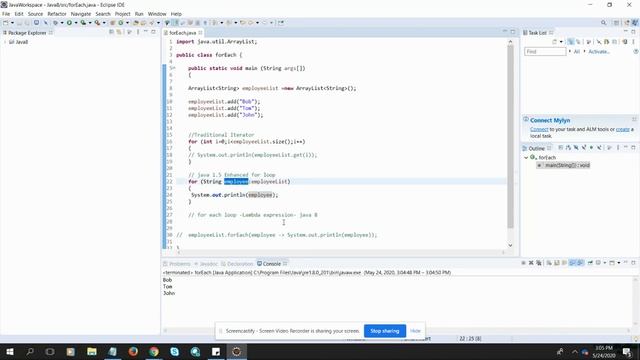Open the Source menu
This screenshot has width=640, height=360.
tap(35, 14)
